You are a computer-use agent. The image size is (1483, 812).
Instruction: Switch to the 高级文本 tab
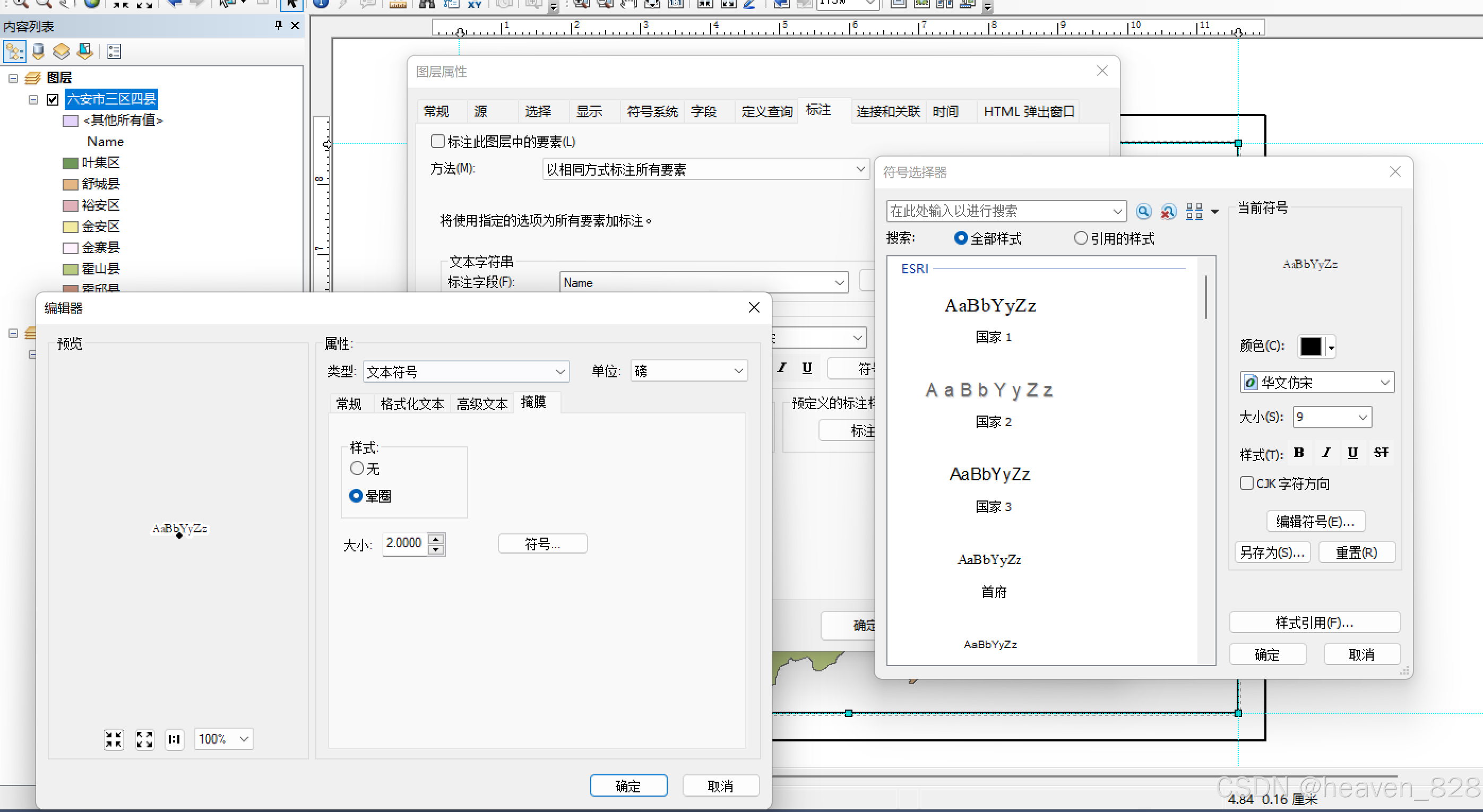coord(482,403)
